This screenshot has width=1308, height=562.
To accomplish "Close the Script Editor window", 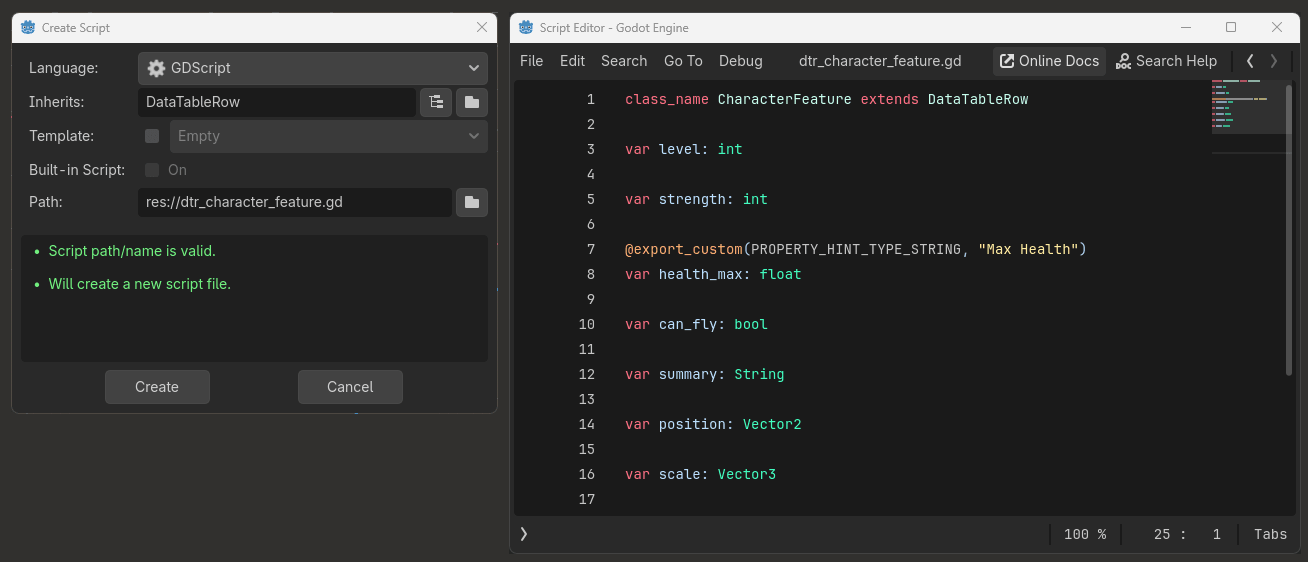I will click(1277, 27).
